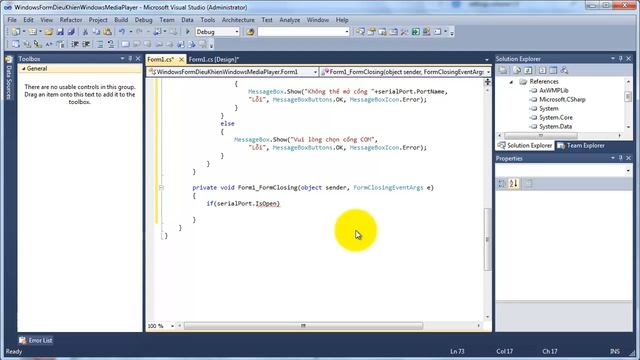Open the class navigation dropdown WindowsFormDieuKhienWindowsMediaPlayer.Form1

click(315, 72)
